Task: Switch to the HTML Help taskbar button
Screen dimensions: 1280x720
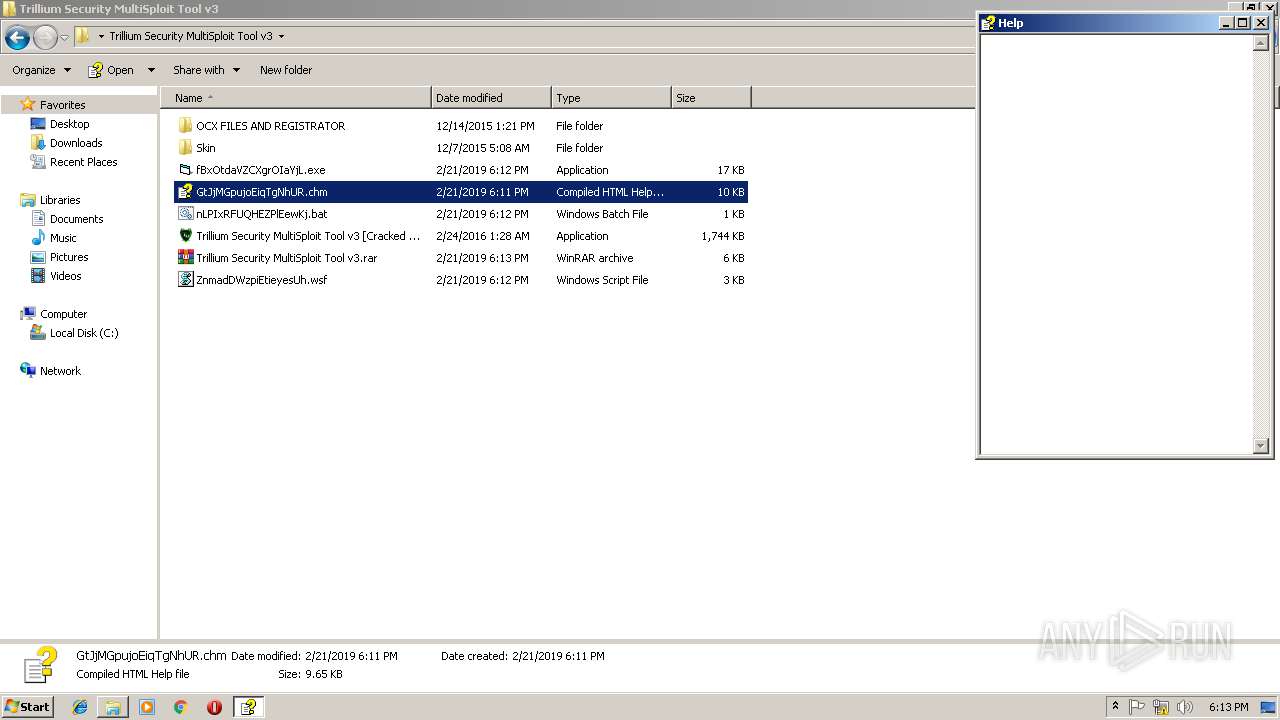Action: pyautogui.click(x=248, y=707)
